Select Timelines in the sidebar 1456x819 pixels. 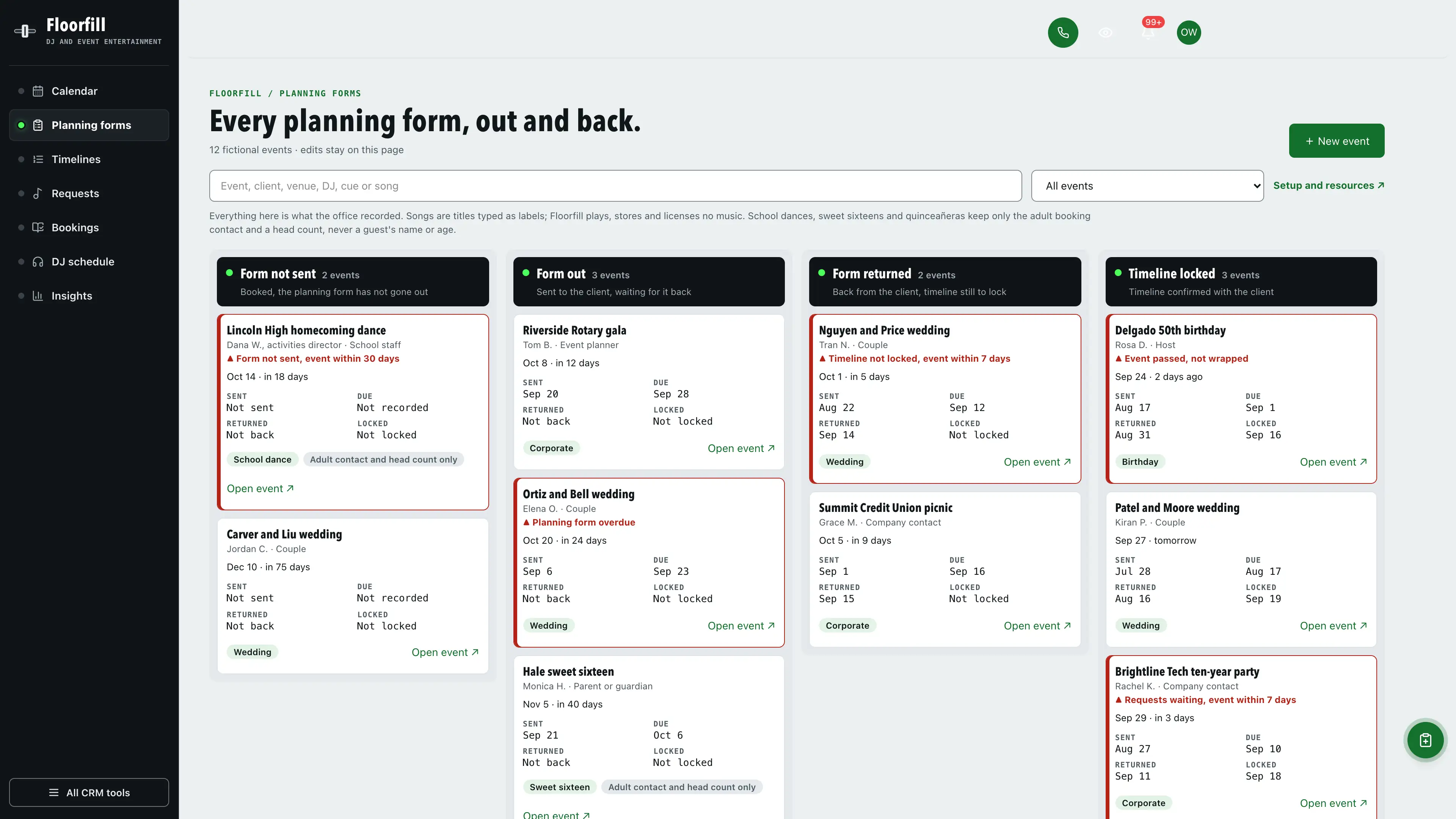click(x=89, y=159)
